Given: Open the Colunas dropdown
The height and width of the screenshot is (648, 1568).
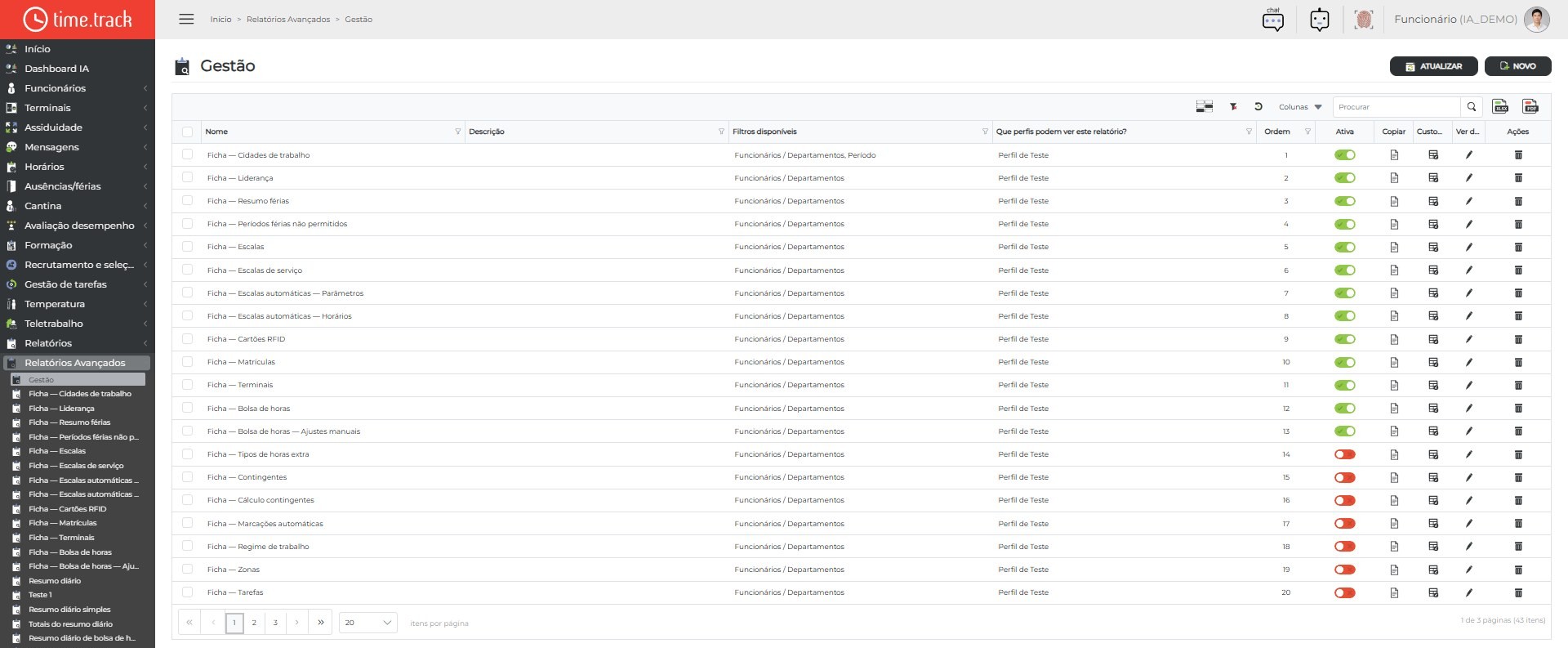Looking at the screenshot, I should pyautogui.click(x=1300, y=107).
